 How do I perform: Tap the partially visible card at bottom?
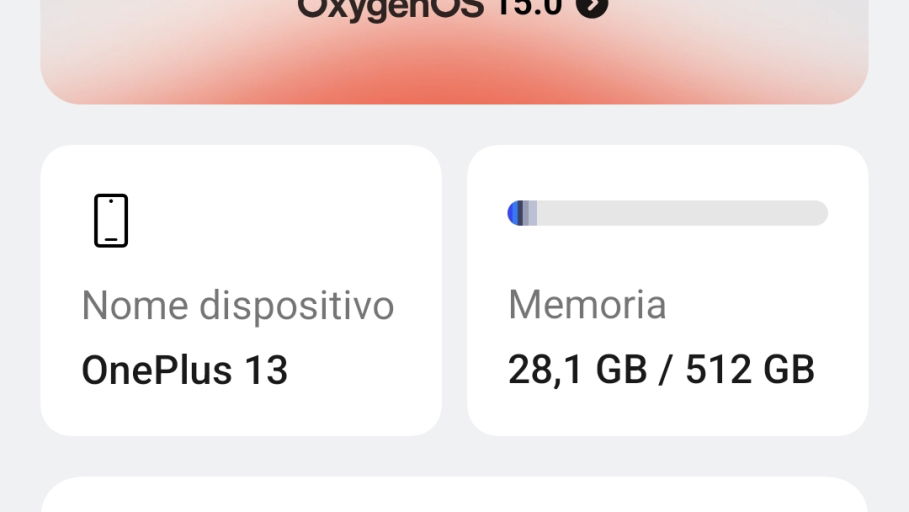[x=454, y=495]
